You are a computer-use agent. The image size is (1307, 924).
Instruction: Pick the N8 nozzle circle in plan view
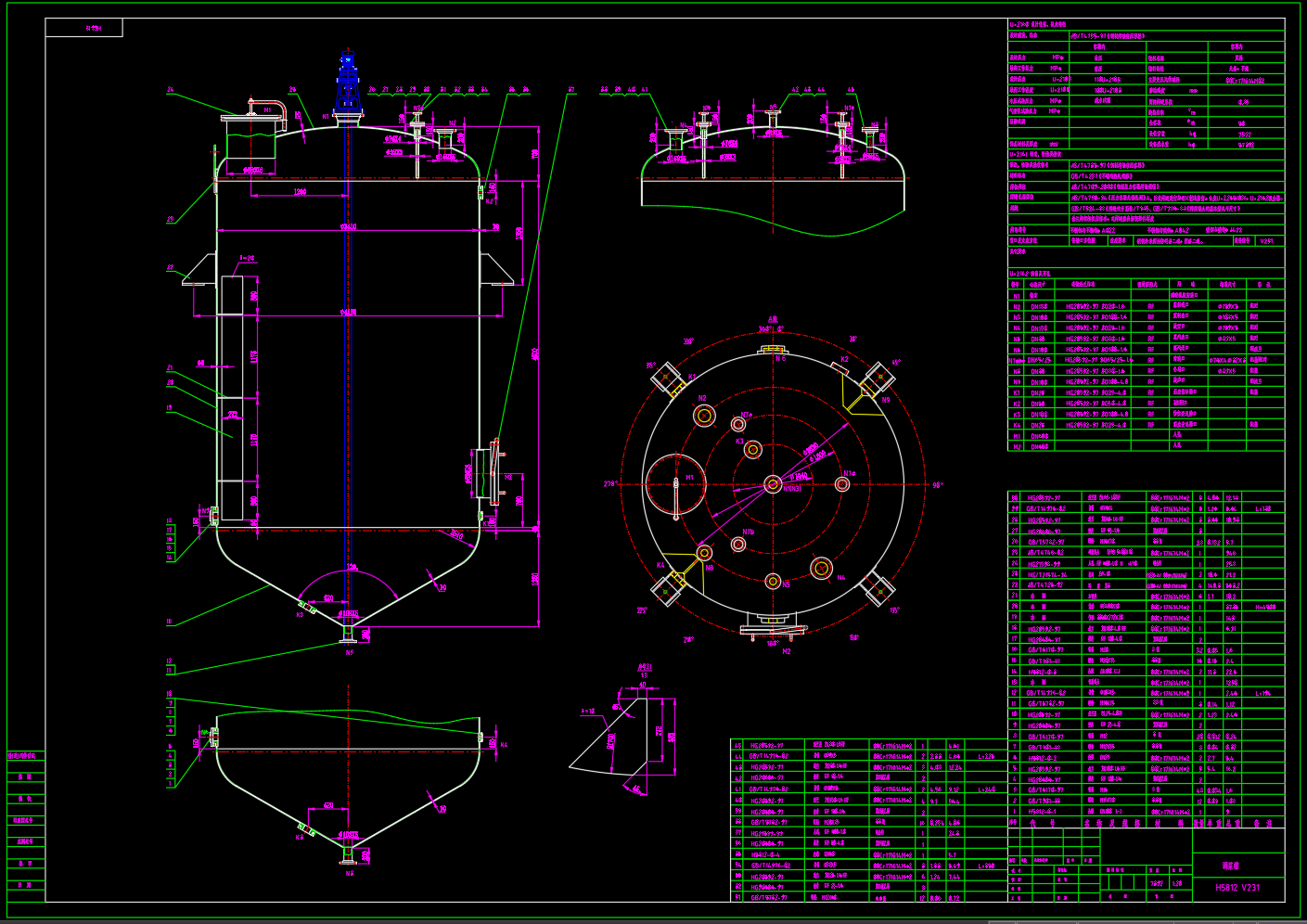click(x=705, y=555)
